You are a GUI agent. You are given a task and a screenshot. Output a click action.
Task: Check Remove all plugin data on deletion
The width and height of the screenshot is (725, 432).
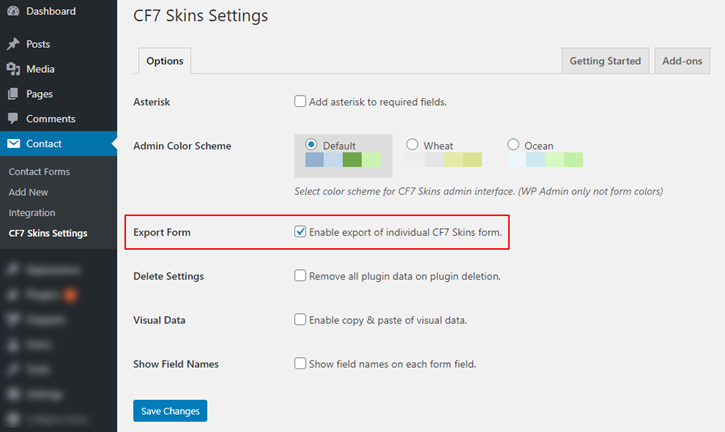click(300, 276)
